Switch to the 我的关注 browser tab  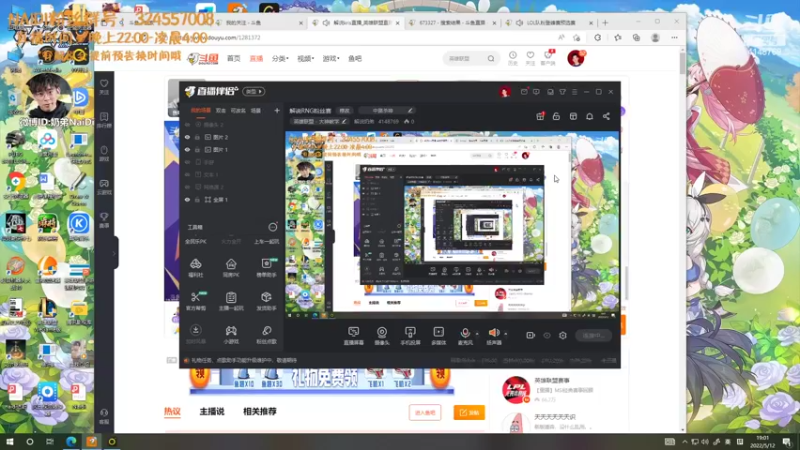click(x=258, y=23)
